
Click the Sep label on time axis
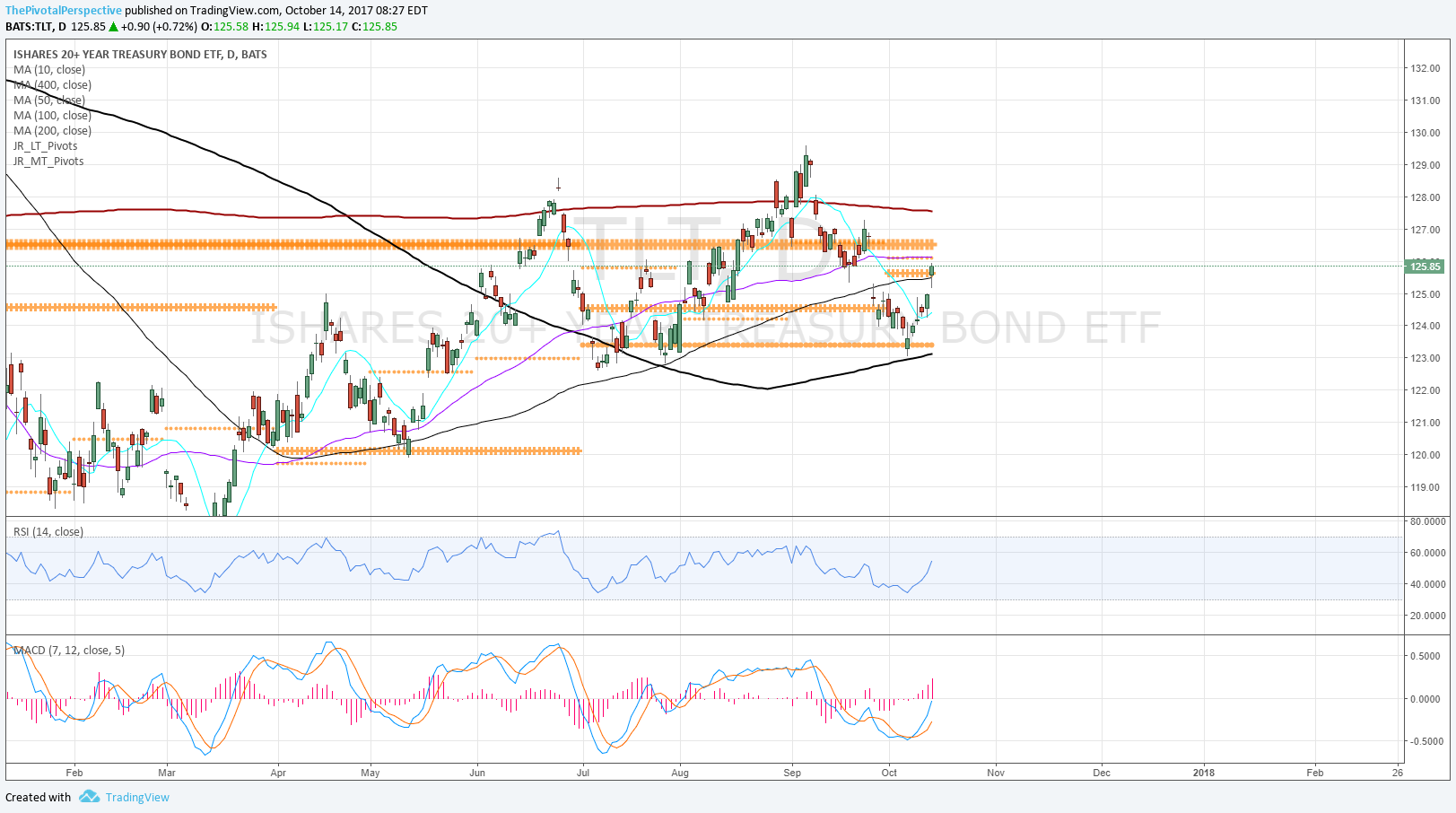coord(792,772)
